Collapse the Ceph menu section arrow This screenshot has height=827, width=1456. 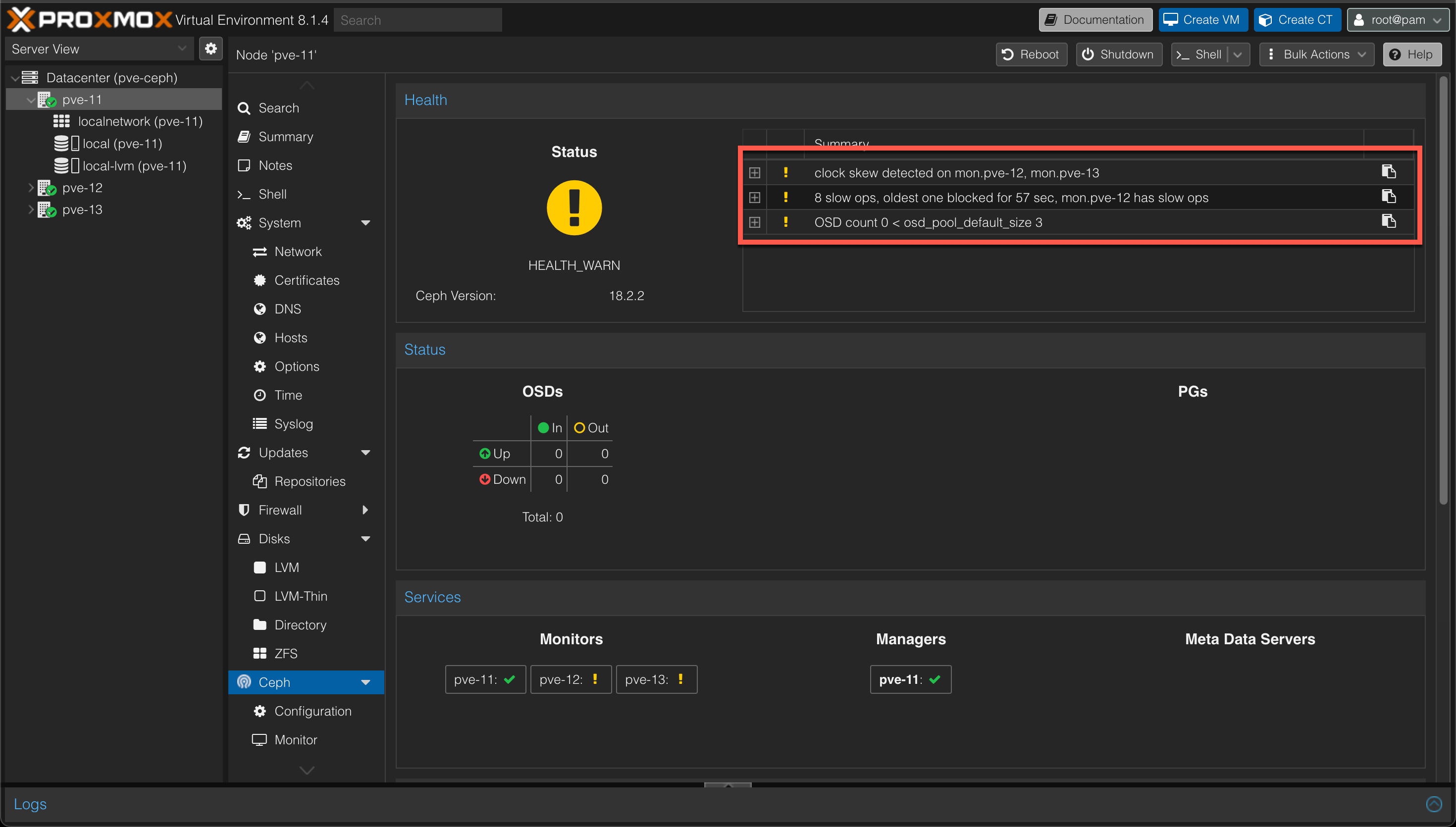click(365, 682)
